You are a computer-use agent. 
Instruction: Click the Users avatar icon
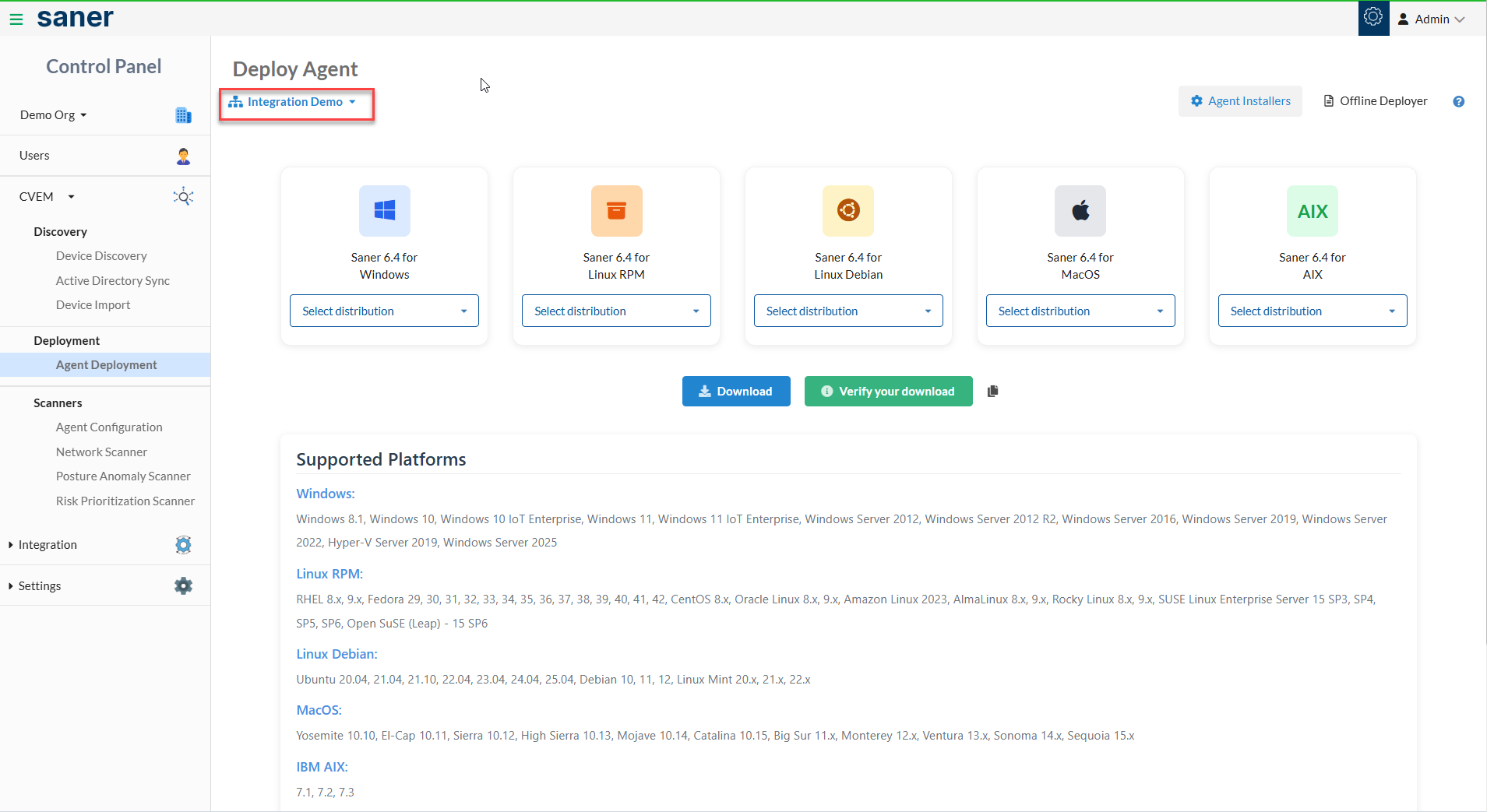click(183, 156)
